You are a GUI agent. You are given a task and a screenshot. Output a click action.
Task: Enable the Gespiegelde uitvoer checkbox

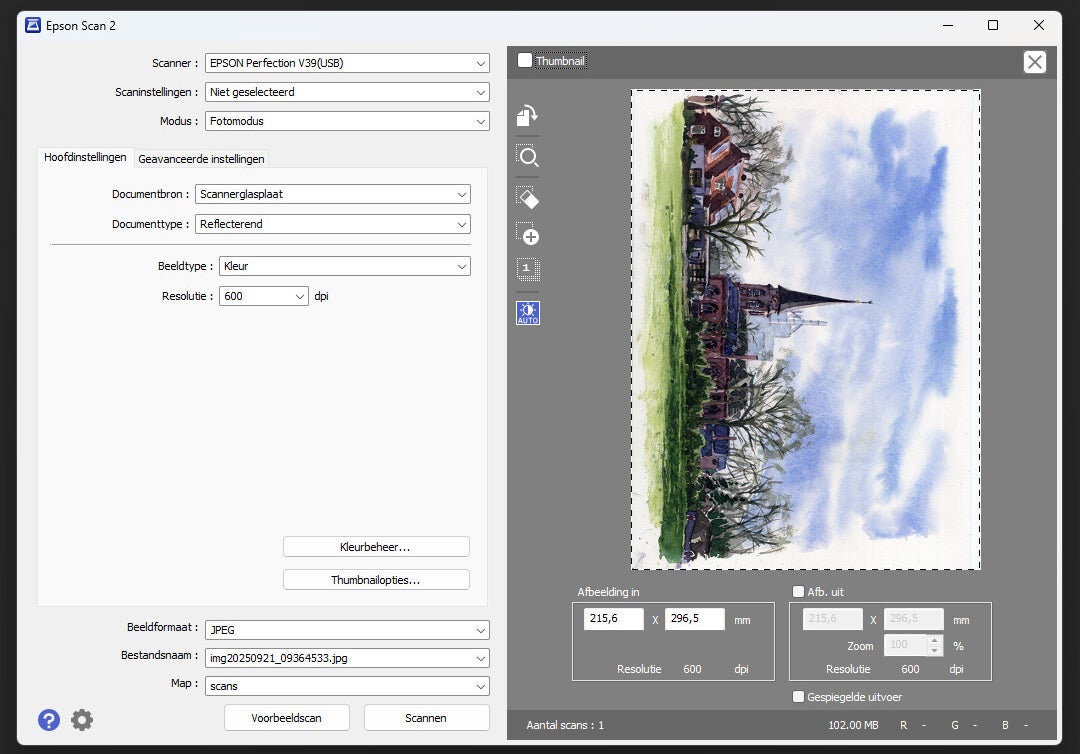pos(798,697)
